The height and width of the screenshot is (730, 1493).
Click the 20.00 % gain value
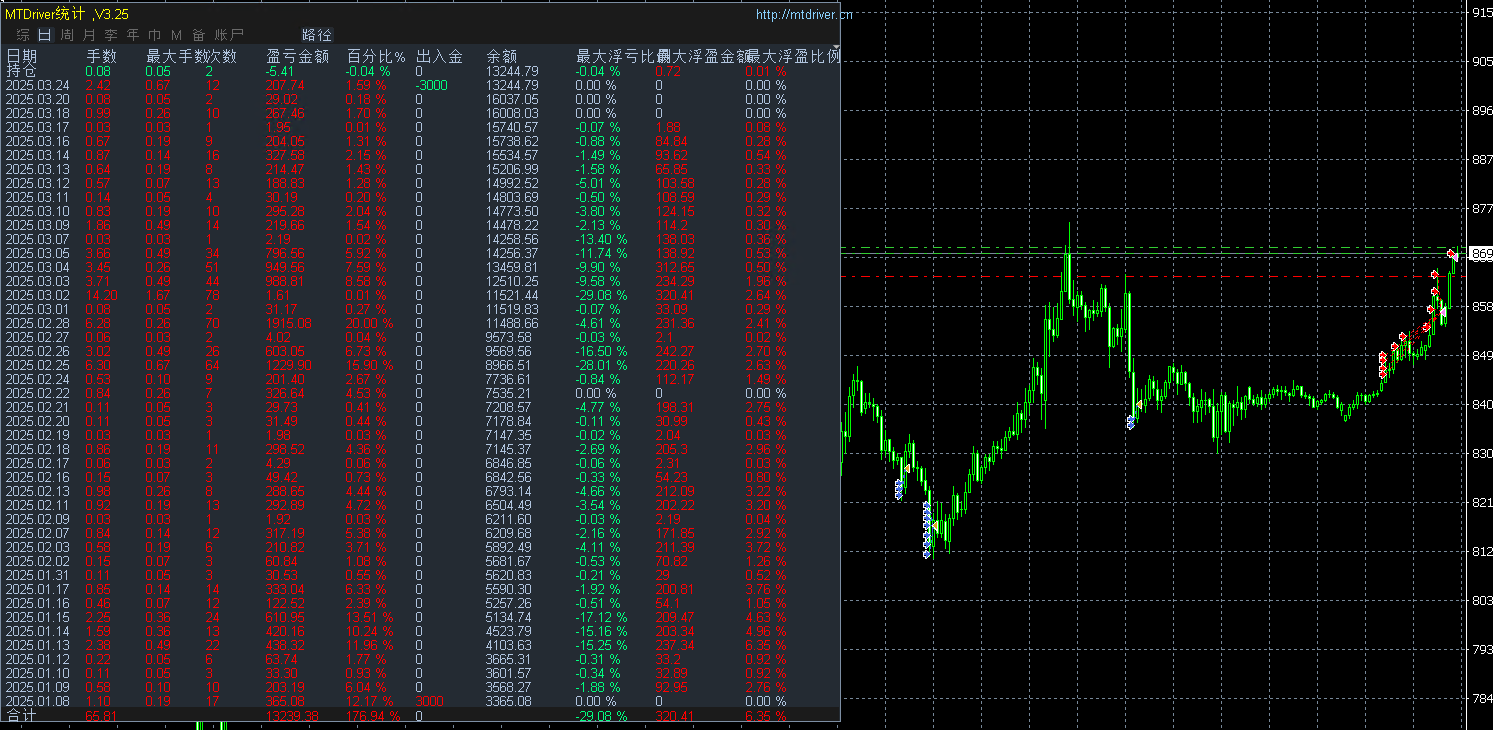coord(369,323)
